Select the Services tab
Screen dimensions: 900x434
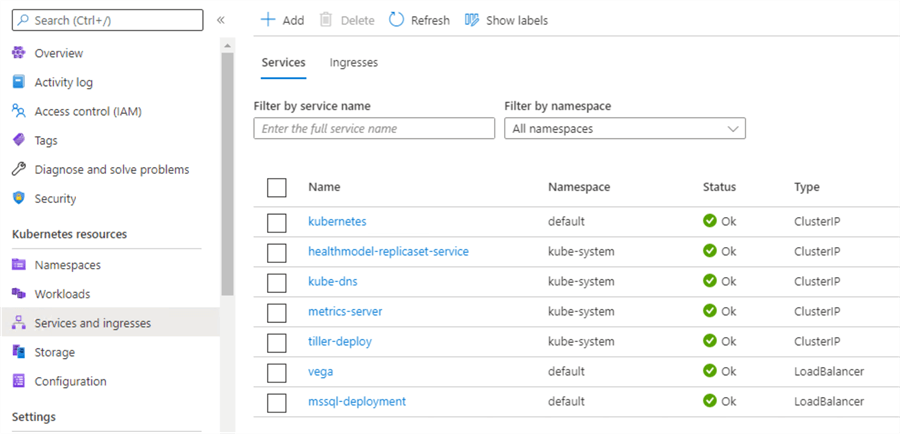[283, 62]
